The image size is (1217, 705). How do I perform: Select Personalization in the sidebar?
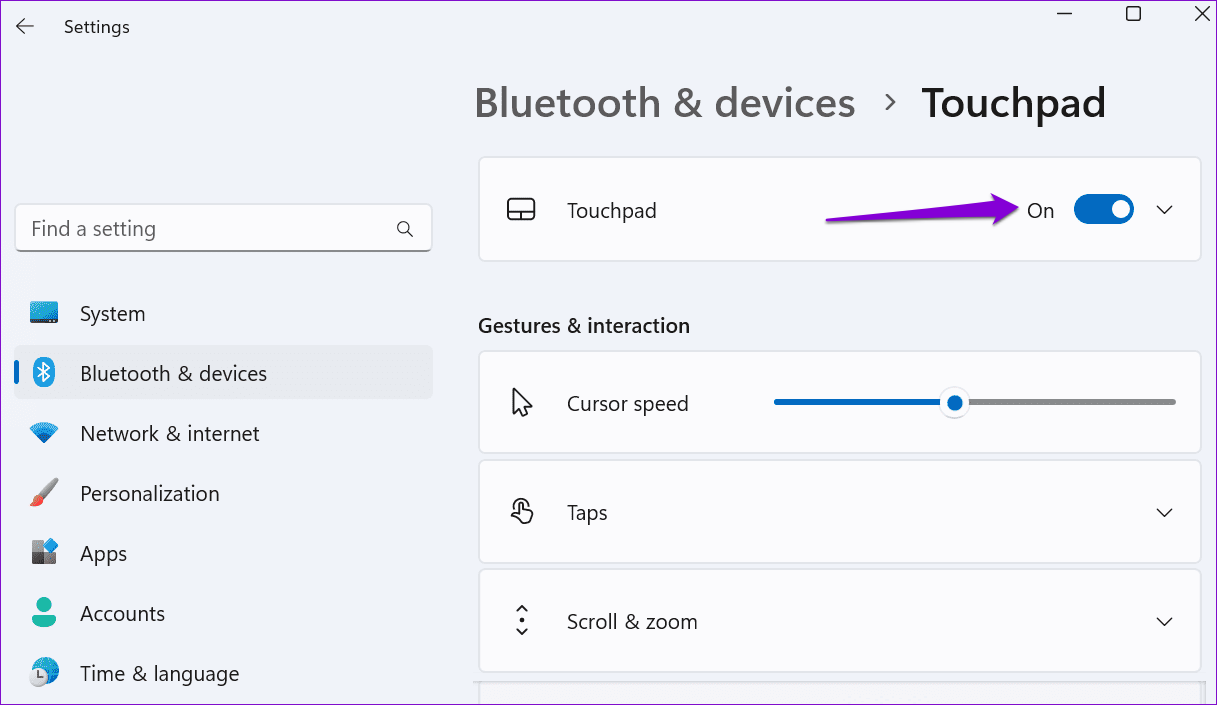pos(149,494)
